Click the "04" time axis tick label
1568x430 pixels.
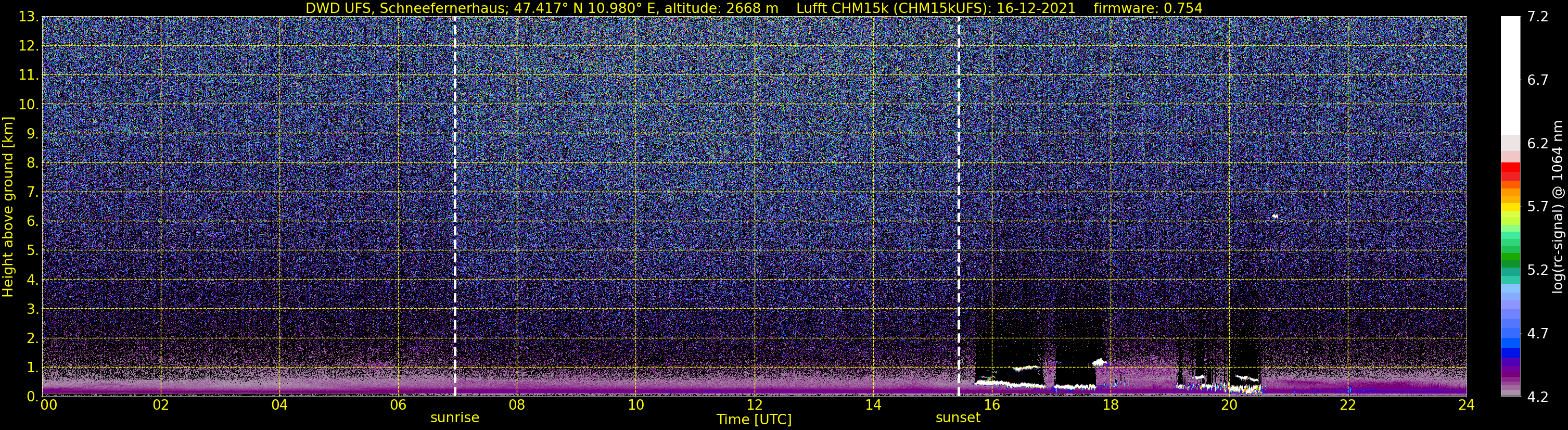click(279, 406)
